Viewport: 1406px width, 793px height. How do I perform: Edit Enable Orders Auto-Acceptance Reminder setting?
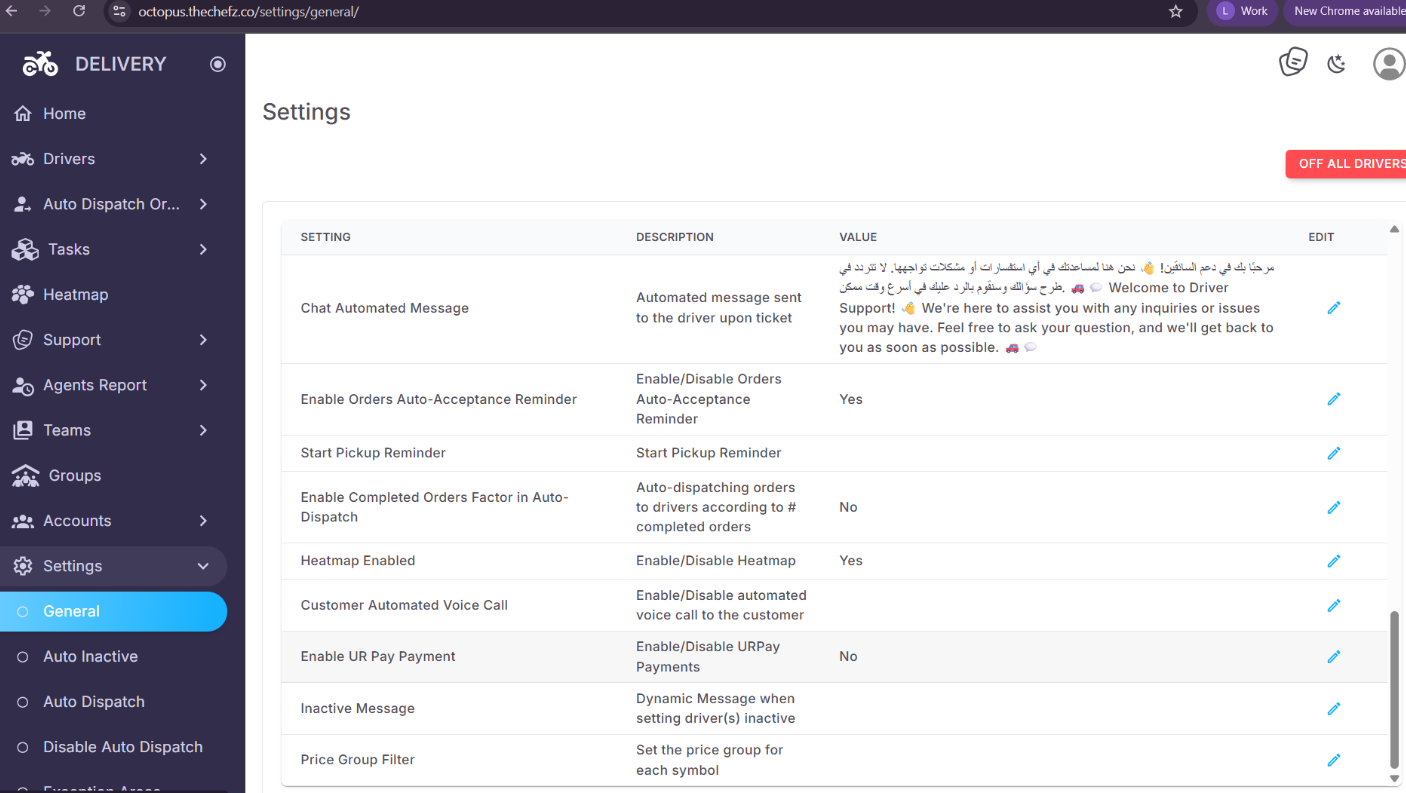click(x=1333, y=399)
